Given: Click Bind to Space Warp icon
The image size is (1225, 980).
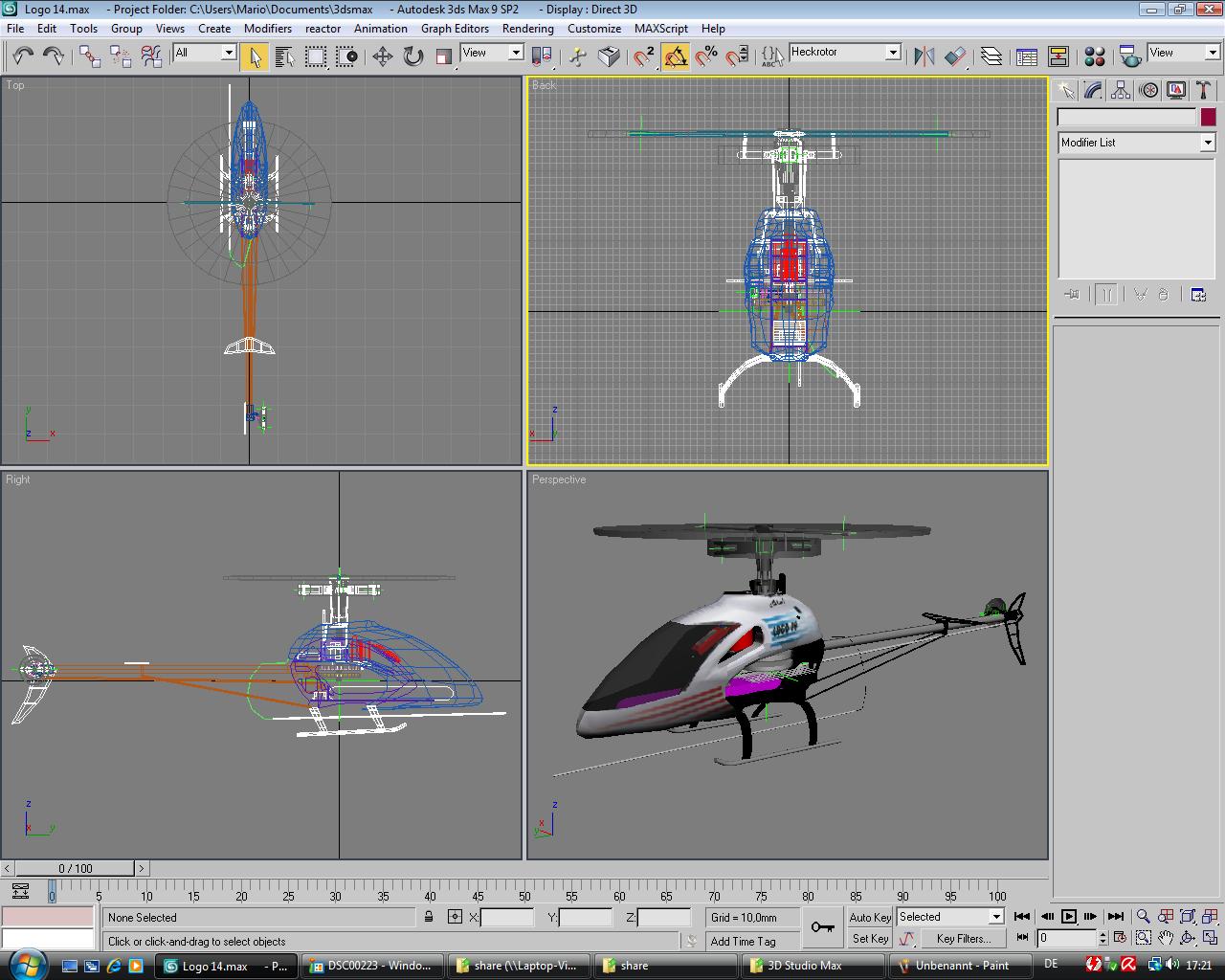Looking at the screenshot, I should tap(151, 56).
